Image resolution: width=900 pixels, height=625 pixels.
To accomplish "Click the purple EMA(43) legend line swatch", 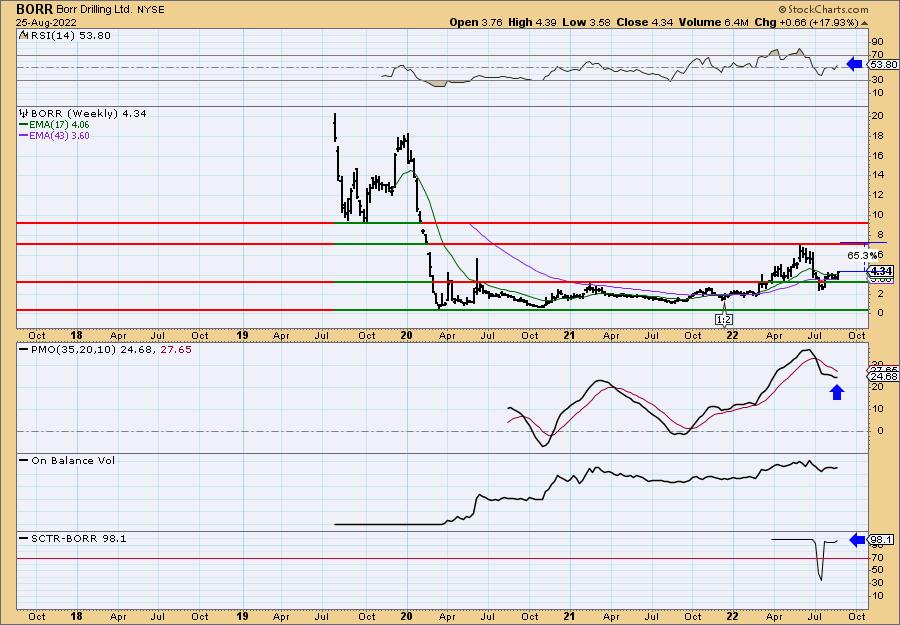I will [x=24, y=136].
